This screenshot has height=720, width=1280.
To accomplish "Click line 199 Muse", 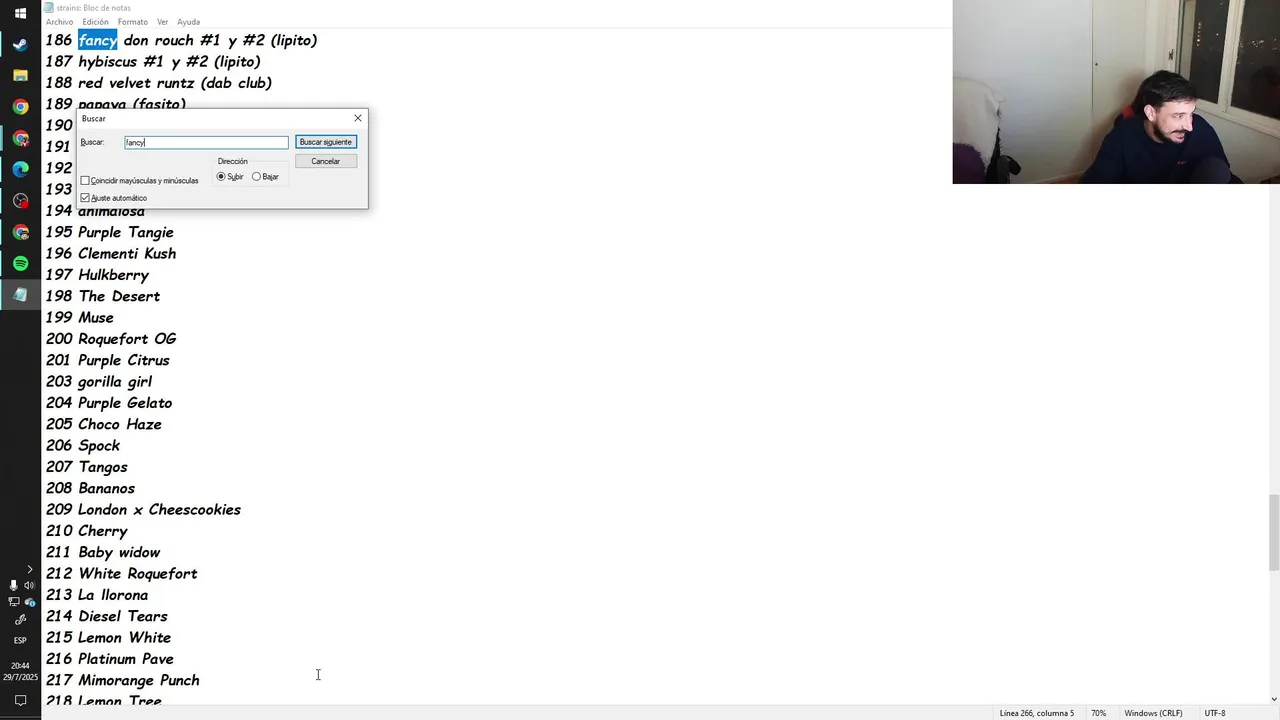I will tap(80, 317).
